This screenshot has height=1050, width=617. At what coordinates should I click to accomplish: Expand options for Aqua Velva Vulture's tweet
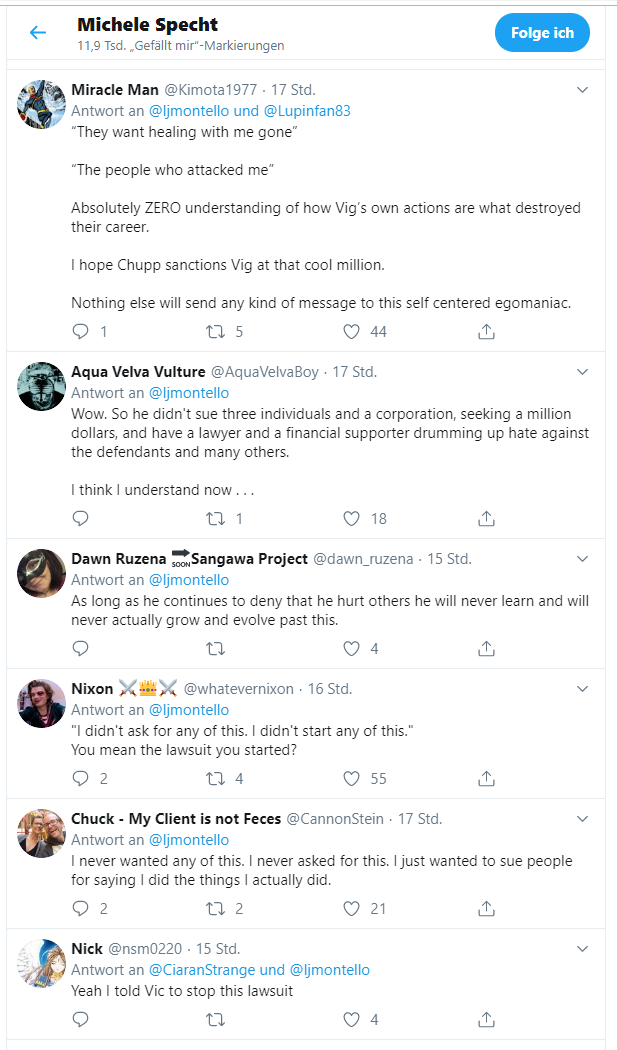(582, 372)
